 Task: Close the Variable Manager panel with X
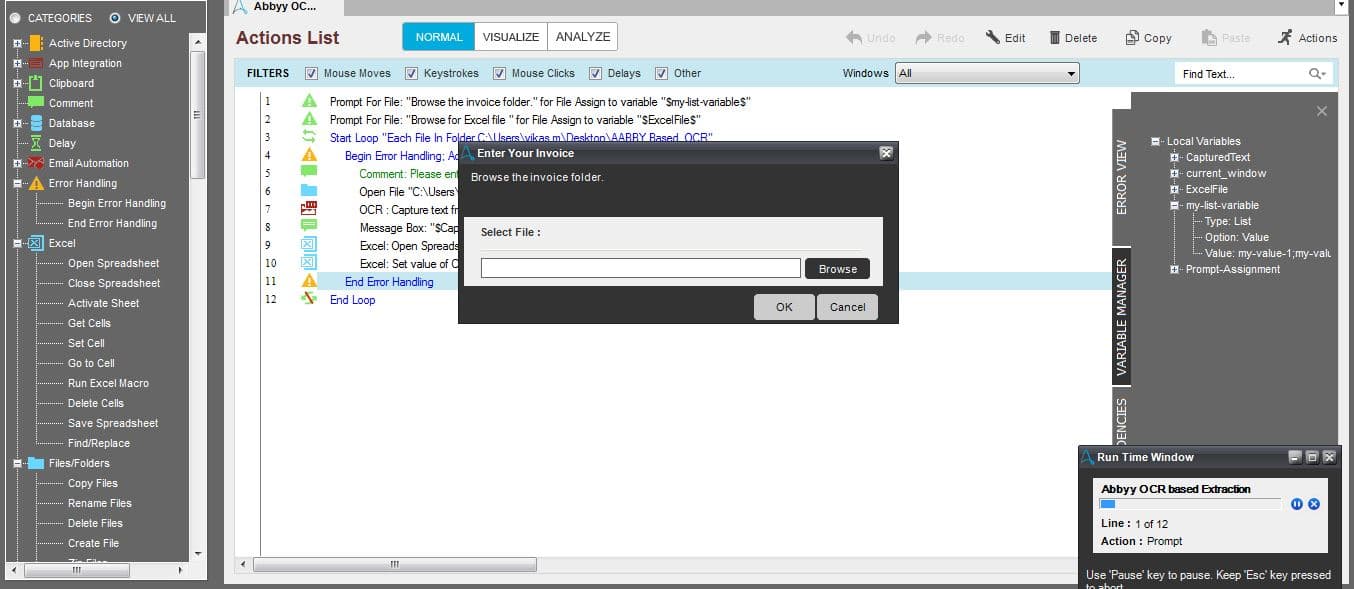[x=1322, y=111]
